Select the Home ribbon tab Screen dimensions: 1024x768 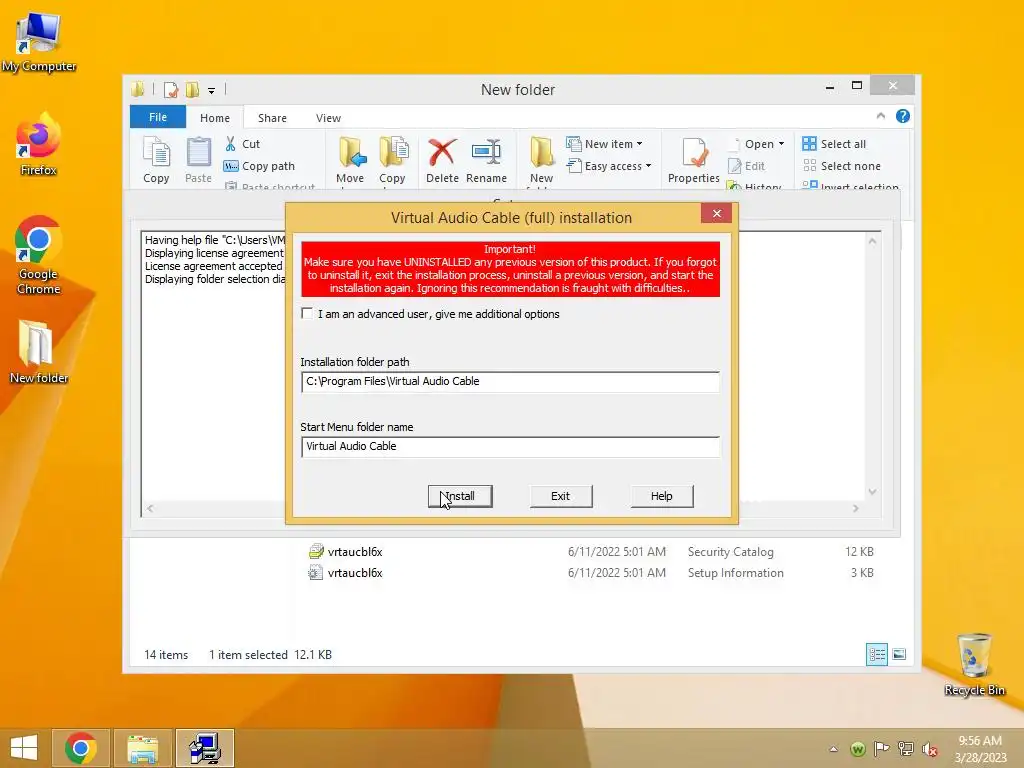(215, 118)
